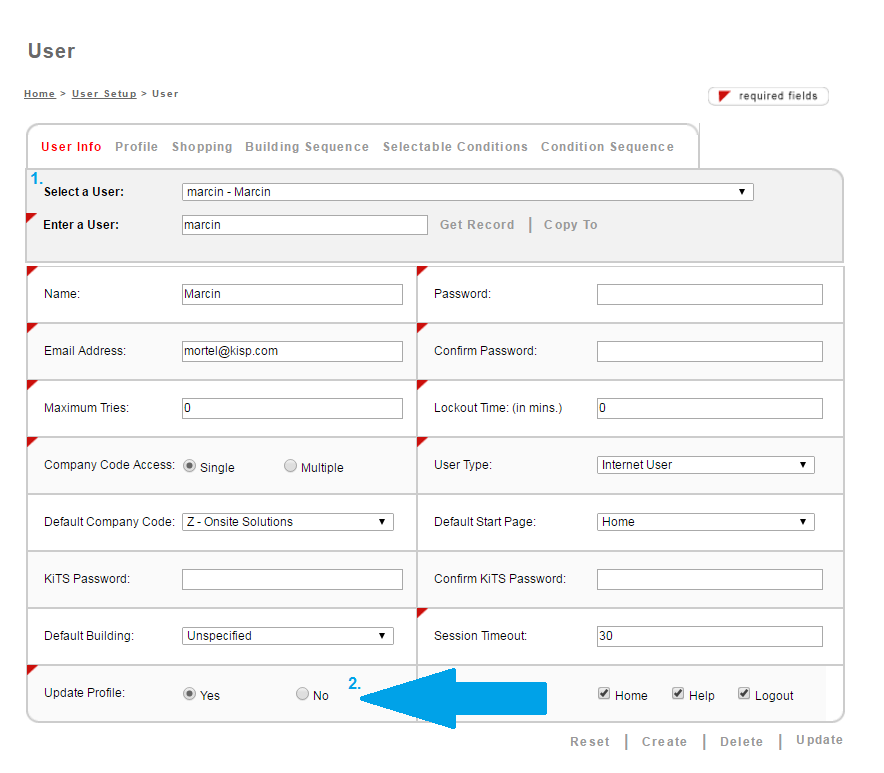The height and width of the screenshot is (773, 884).
Task: Open the Selectable Conditions tab
Action: pos(455,147)
